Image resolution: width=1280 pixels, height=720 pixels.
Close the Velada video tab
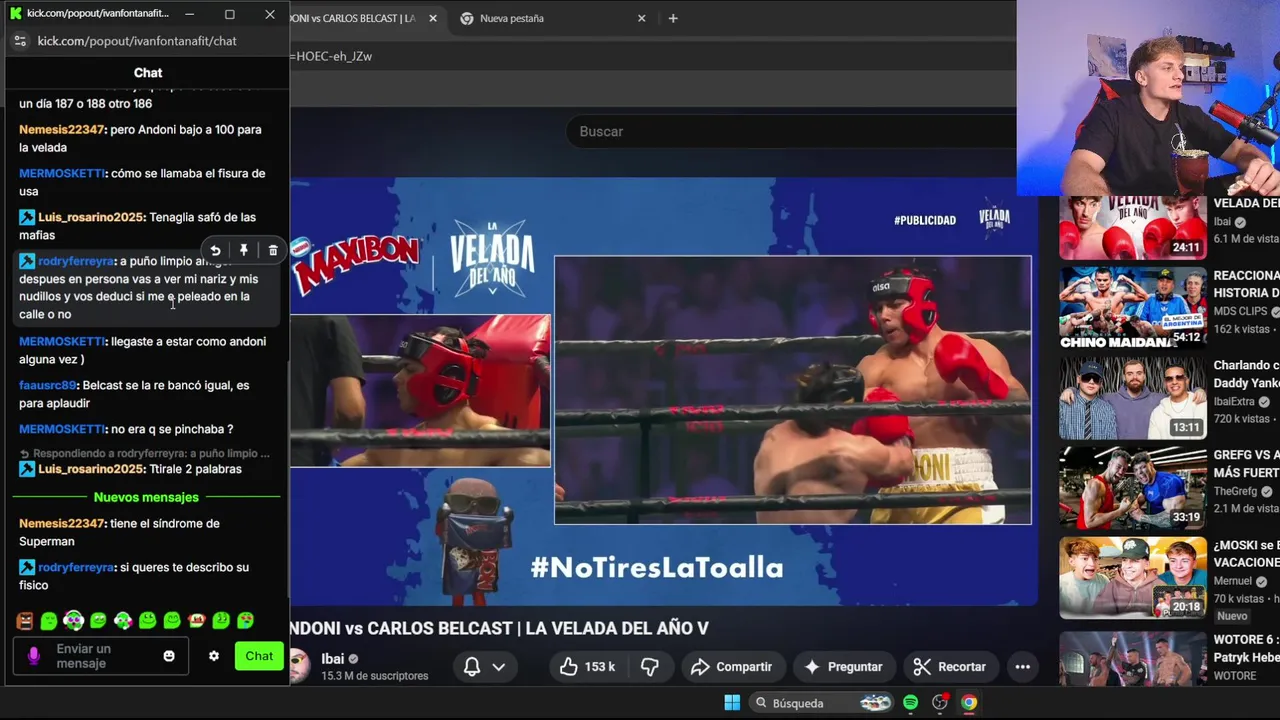pyautogui.click(x=433, y=18)
